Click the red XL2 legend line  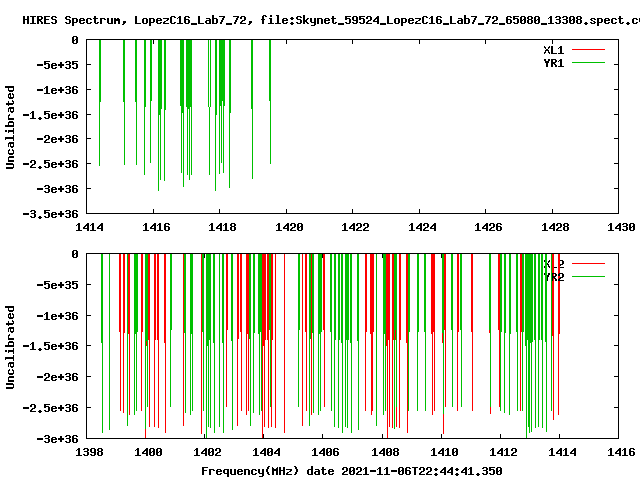(x=588, y=264)
